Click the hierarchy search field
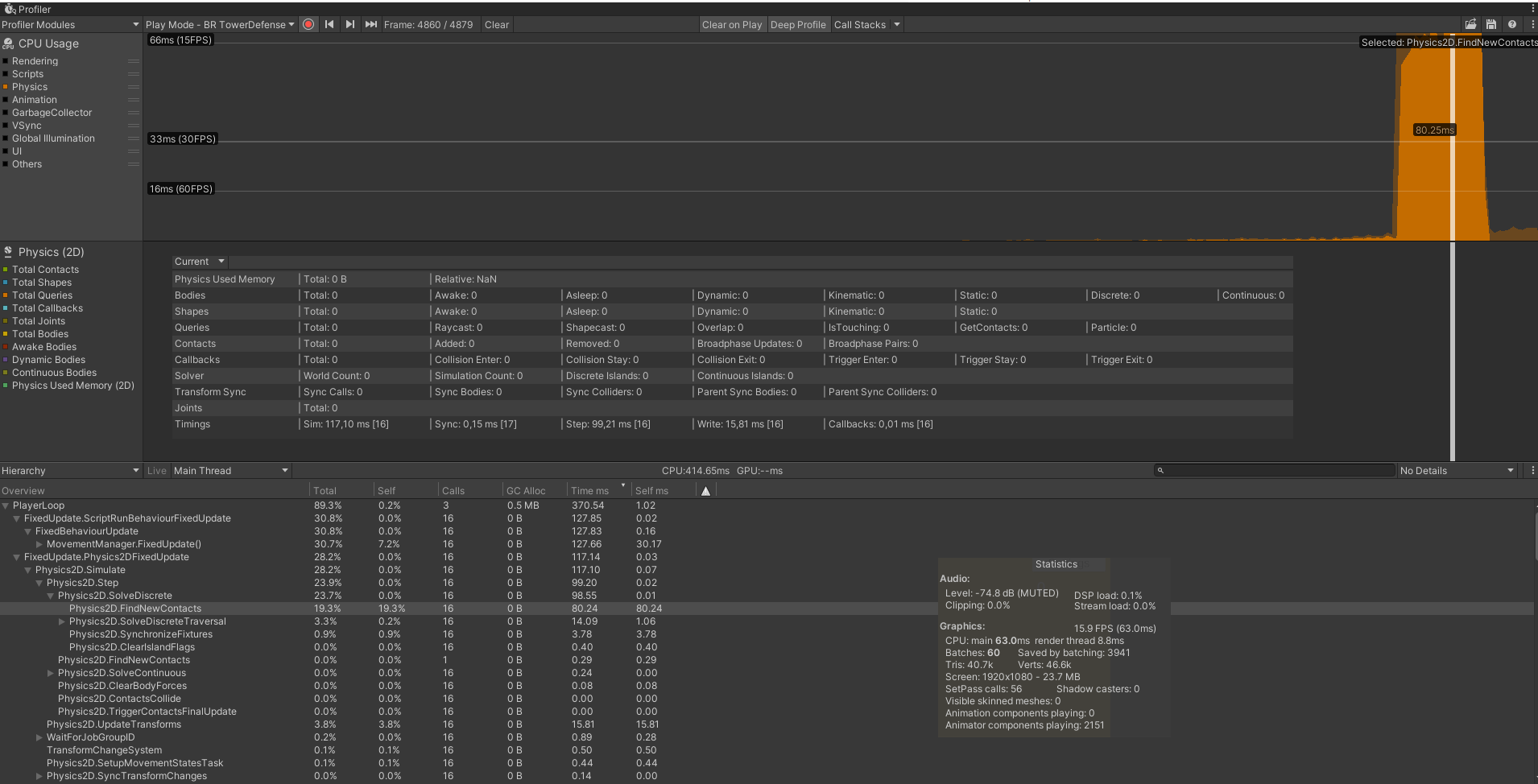 [x=1276, y=471]
